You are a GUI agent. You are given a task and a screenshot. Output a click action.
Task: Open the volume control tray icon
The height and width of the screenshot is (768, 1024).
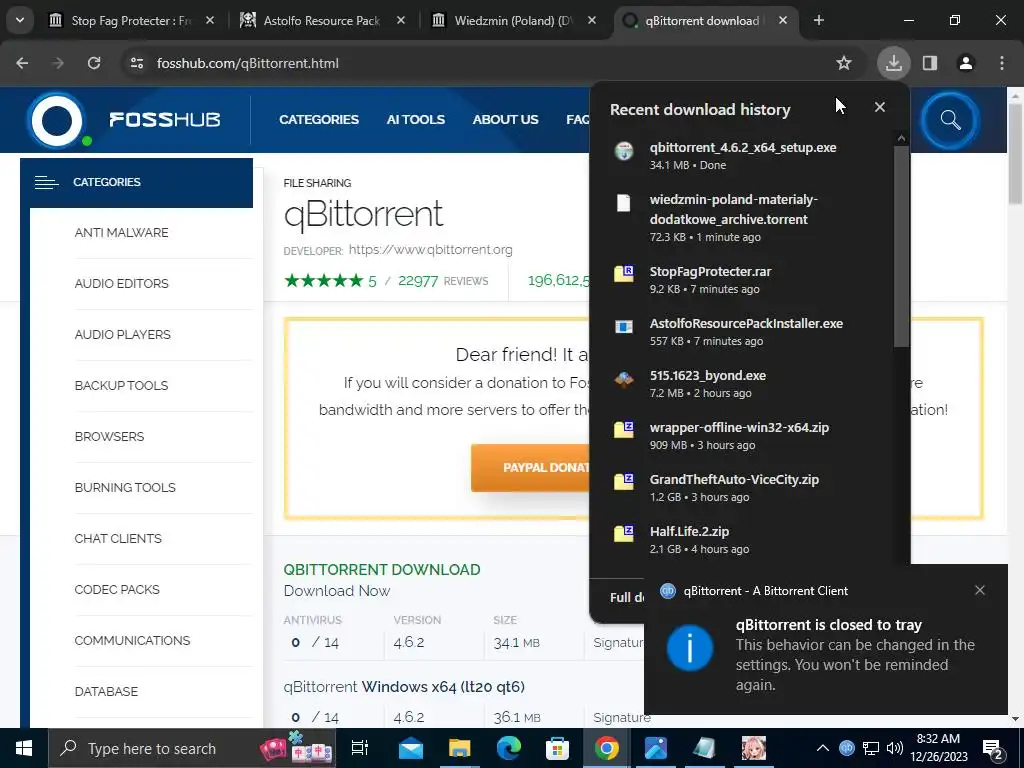tap(895, 748)
